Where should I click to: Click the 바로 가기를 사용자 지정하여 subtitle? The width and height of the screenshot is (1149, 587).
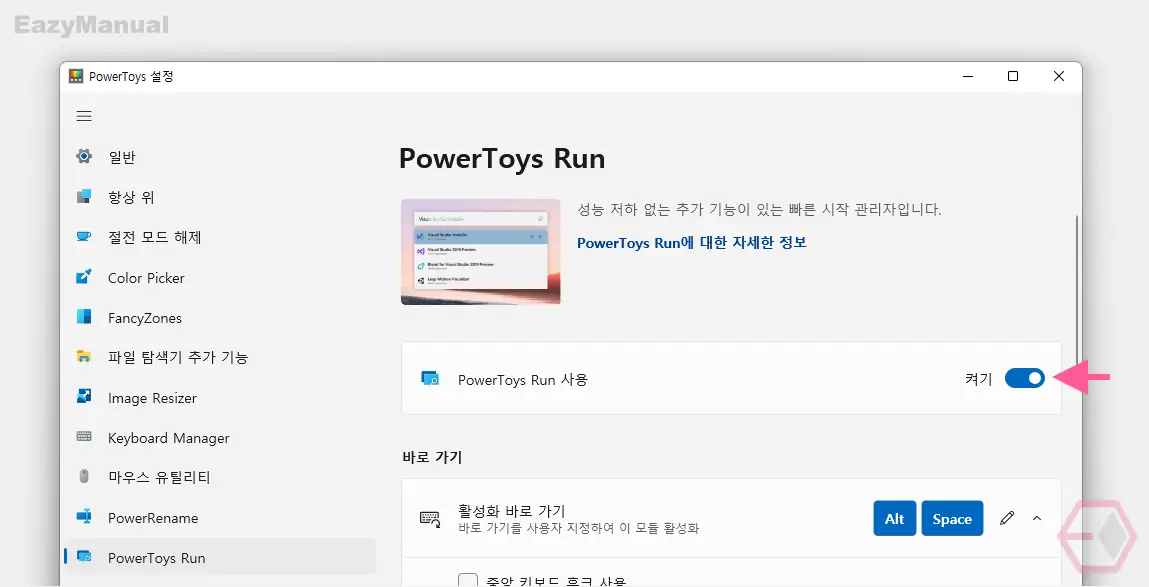click(578, 528)
